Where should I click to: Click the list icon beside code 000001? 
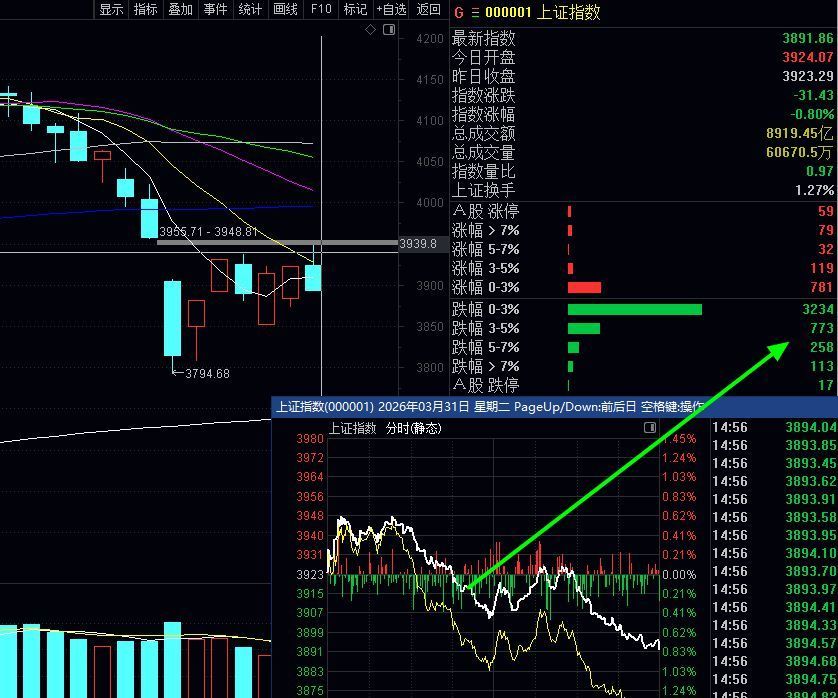click(475, 13)
